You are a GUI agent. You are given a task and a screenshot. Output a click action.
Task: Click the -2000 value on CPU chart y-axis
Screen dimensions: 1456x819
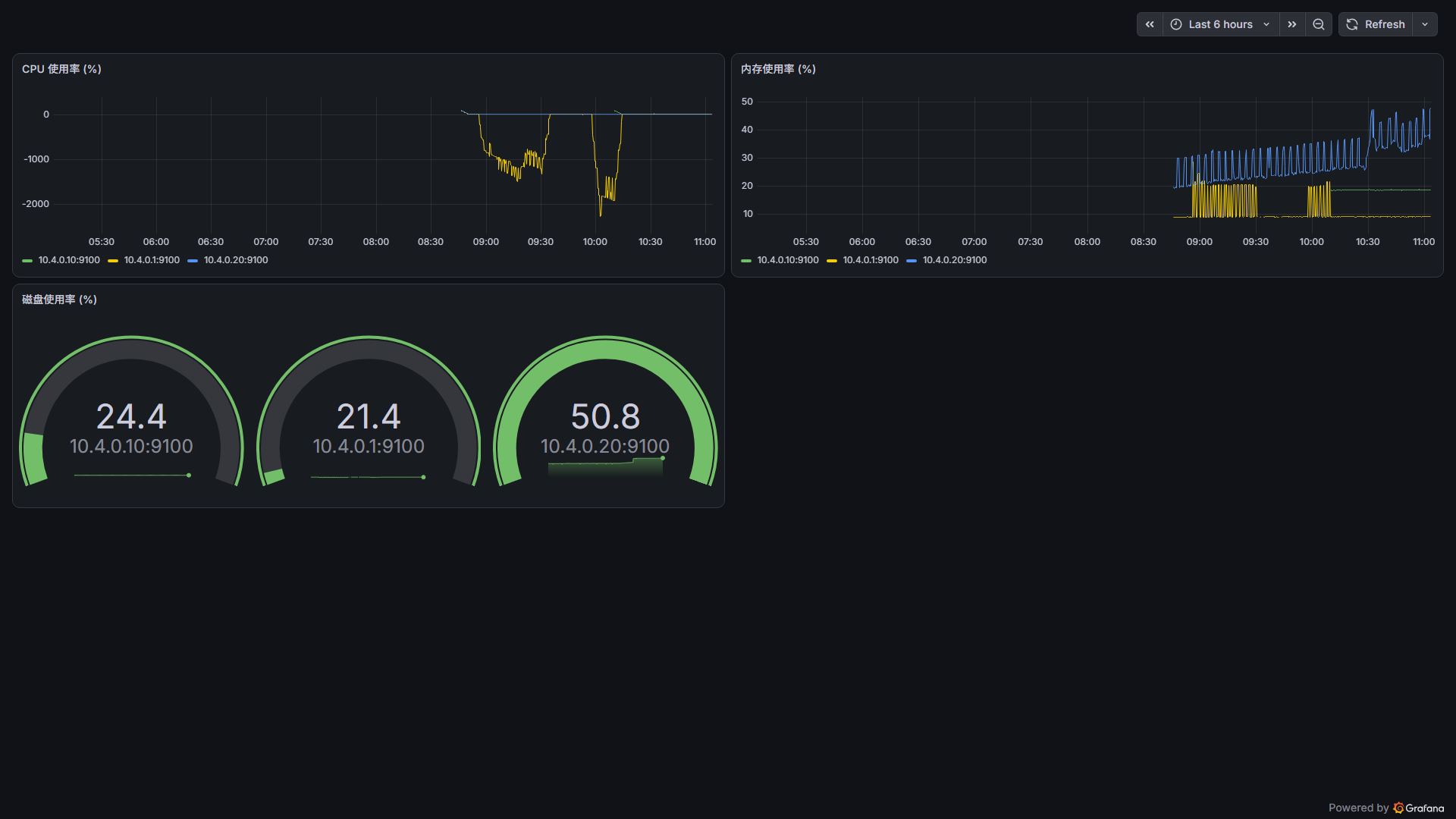pos(36,204)
